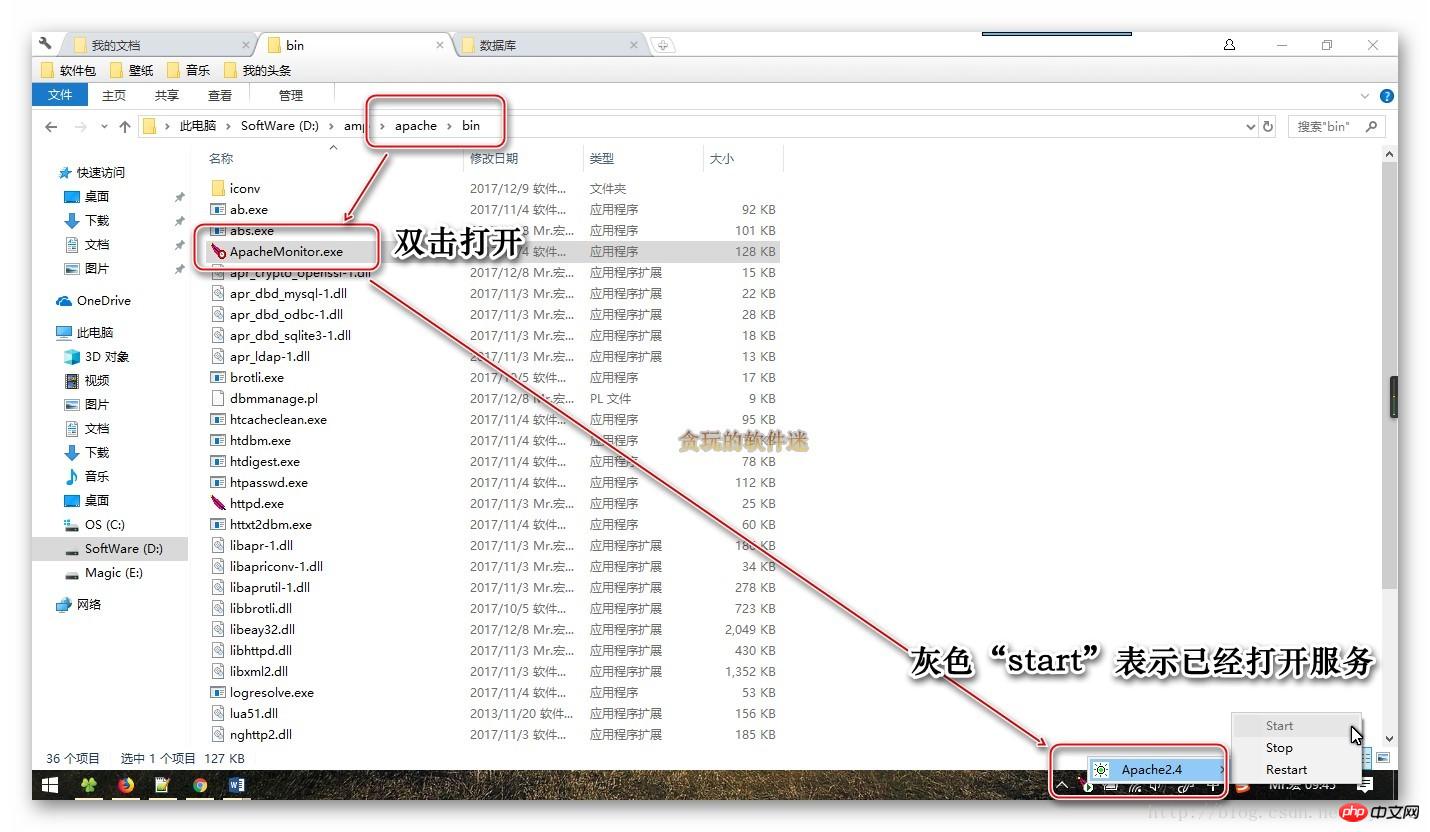Go up one folder level

point(125,126)
